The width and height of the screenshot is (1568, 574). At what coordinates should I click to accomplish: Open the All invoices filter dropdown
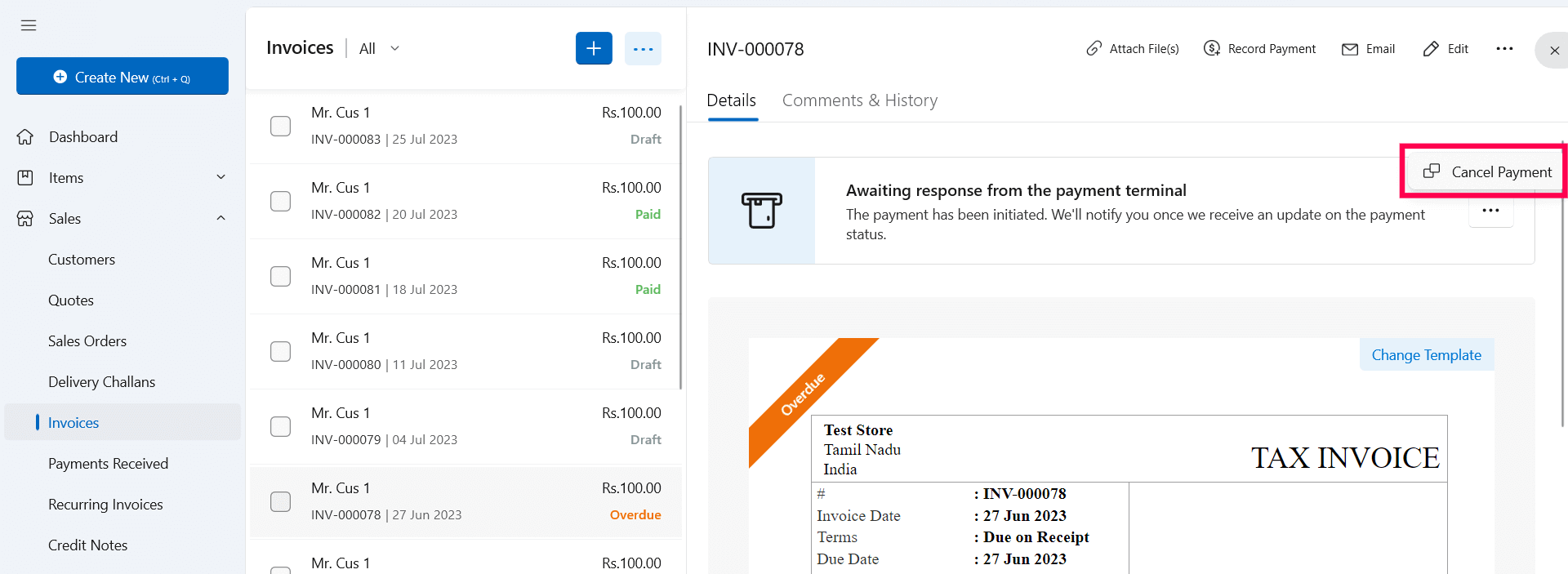click(x=380, y=49)
